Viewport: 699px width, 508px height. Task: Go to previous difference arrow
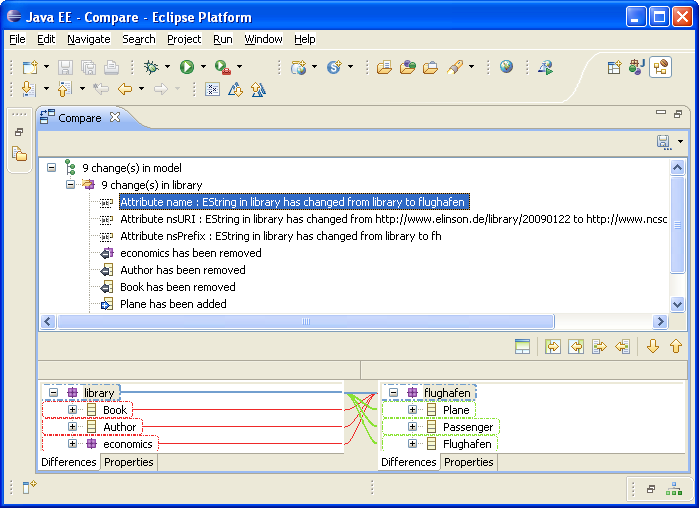[x=676, y=346]
